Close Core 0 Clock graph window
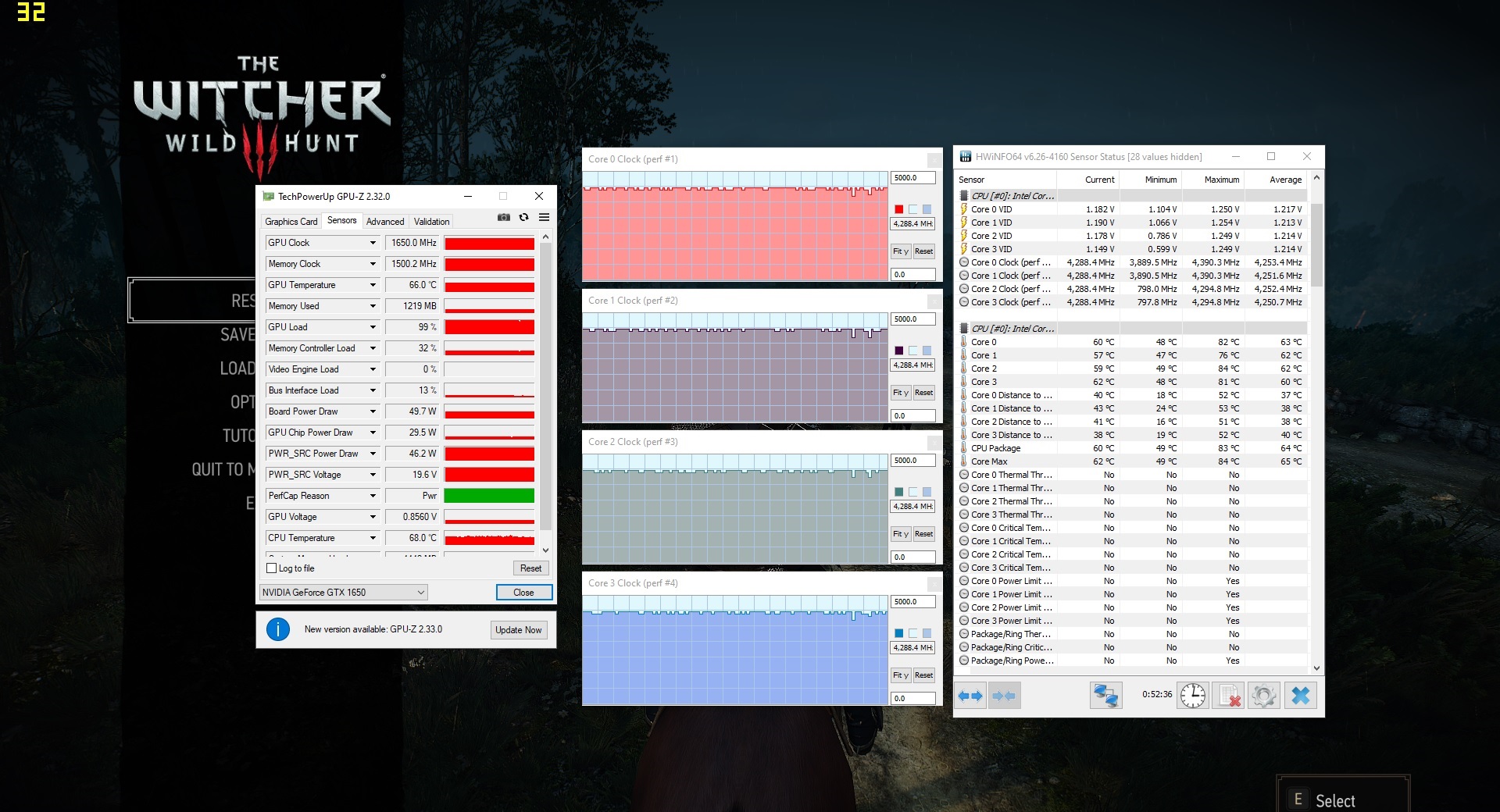Screen dimensions: 1500x812 tap(933, 159)
